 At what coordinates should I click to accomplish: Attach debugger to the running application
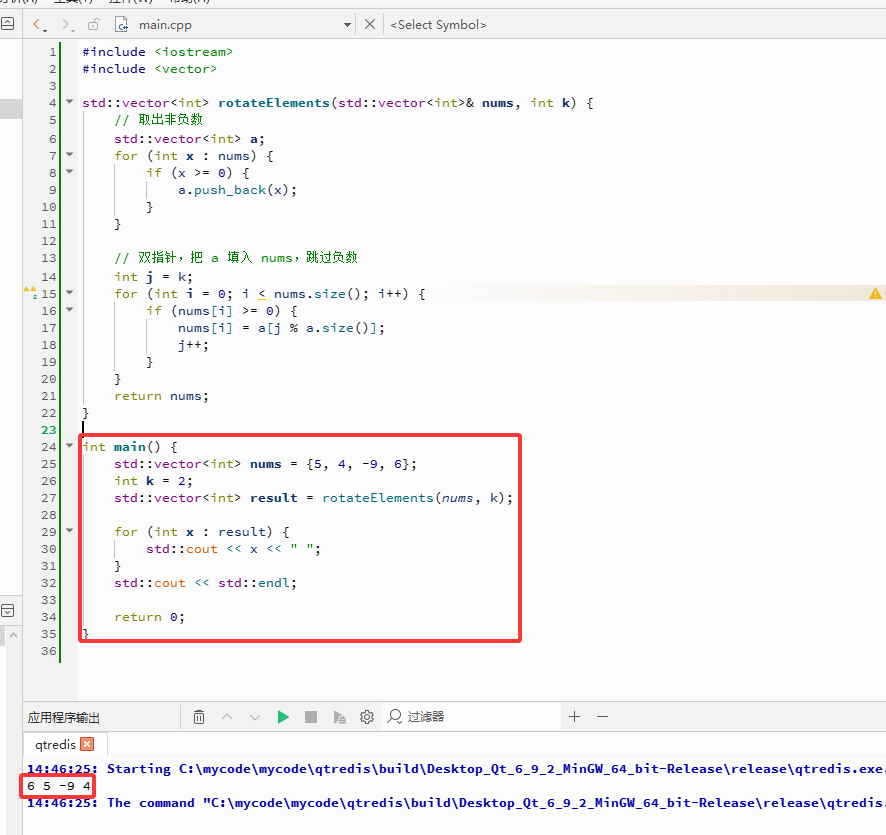coord(339,717)
